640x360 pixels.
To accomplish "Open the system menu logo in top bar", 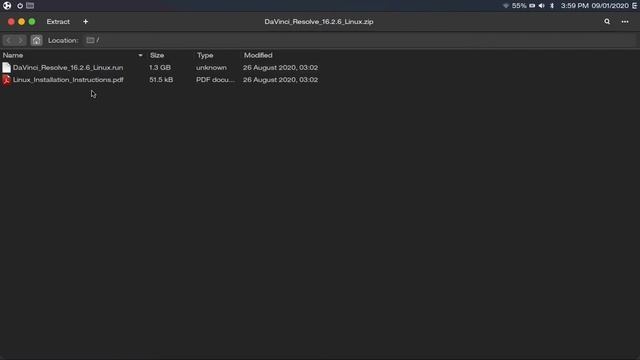I will [7, 6].
